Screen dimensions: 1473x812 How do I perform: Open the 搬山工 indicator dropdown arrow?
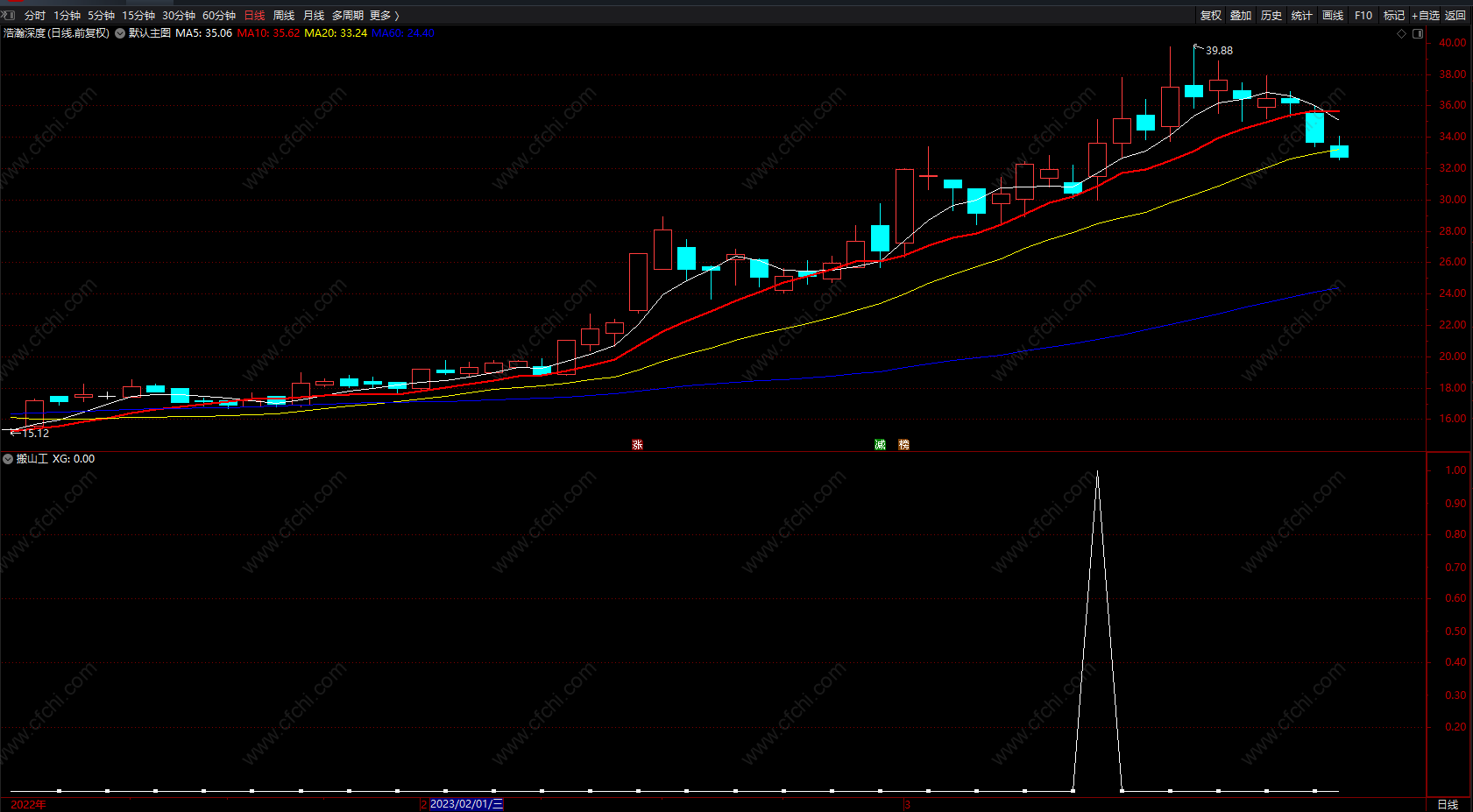[x=8, y=459]
